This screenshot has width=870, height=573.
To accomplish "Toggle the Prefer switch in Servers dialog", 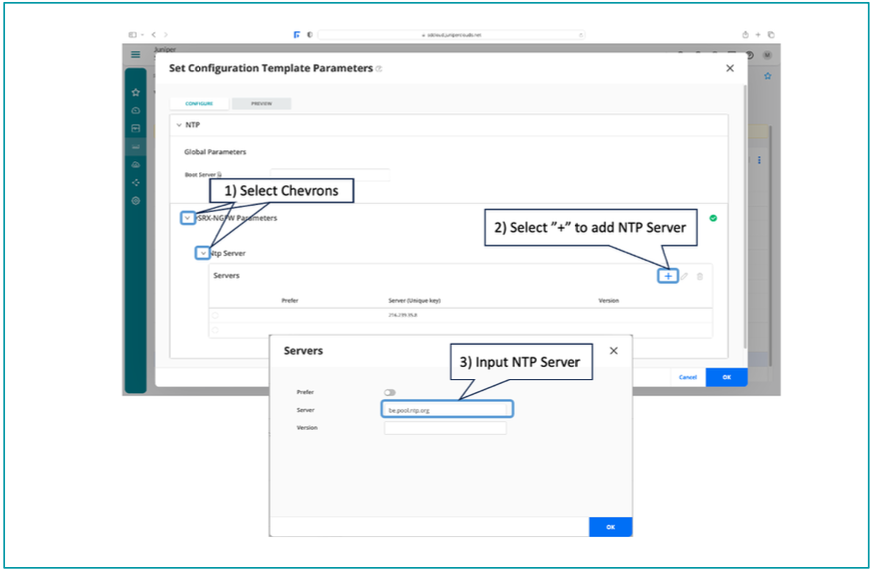I will 389,392.
